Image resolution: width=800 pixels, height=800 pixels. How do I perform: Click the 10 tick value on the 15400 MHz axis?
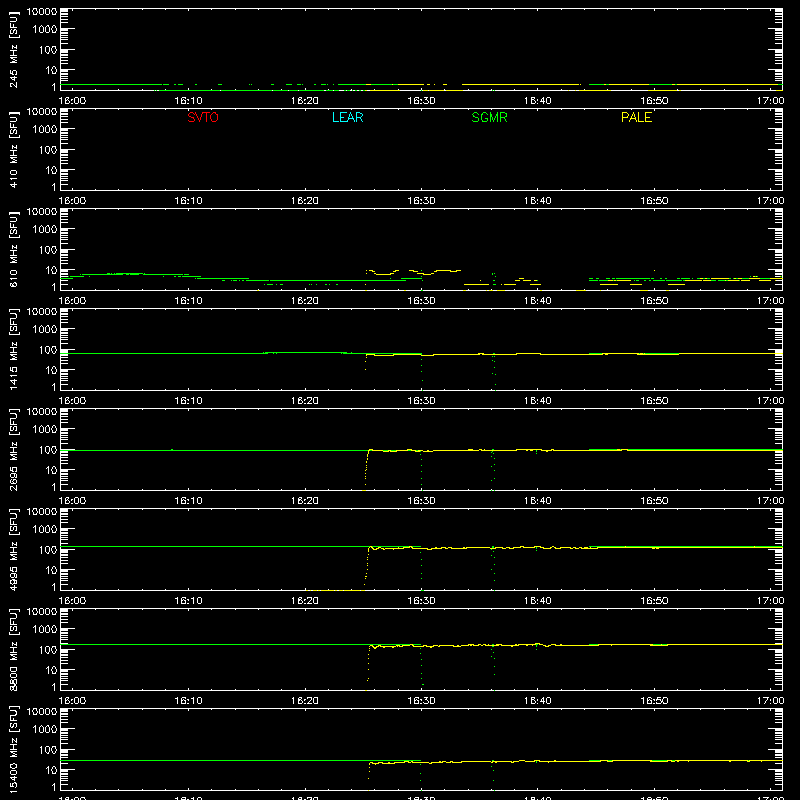click(51, 770)
